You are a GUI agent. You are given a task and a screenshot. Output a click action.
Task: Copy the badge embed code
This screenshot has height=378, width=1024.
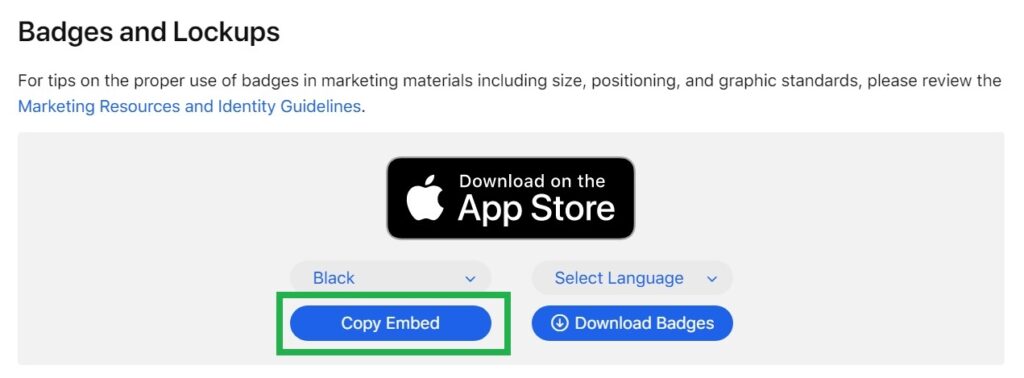tap(391, 323)
